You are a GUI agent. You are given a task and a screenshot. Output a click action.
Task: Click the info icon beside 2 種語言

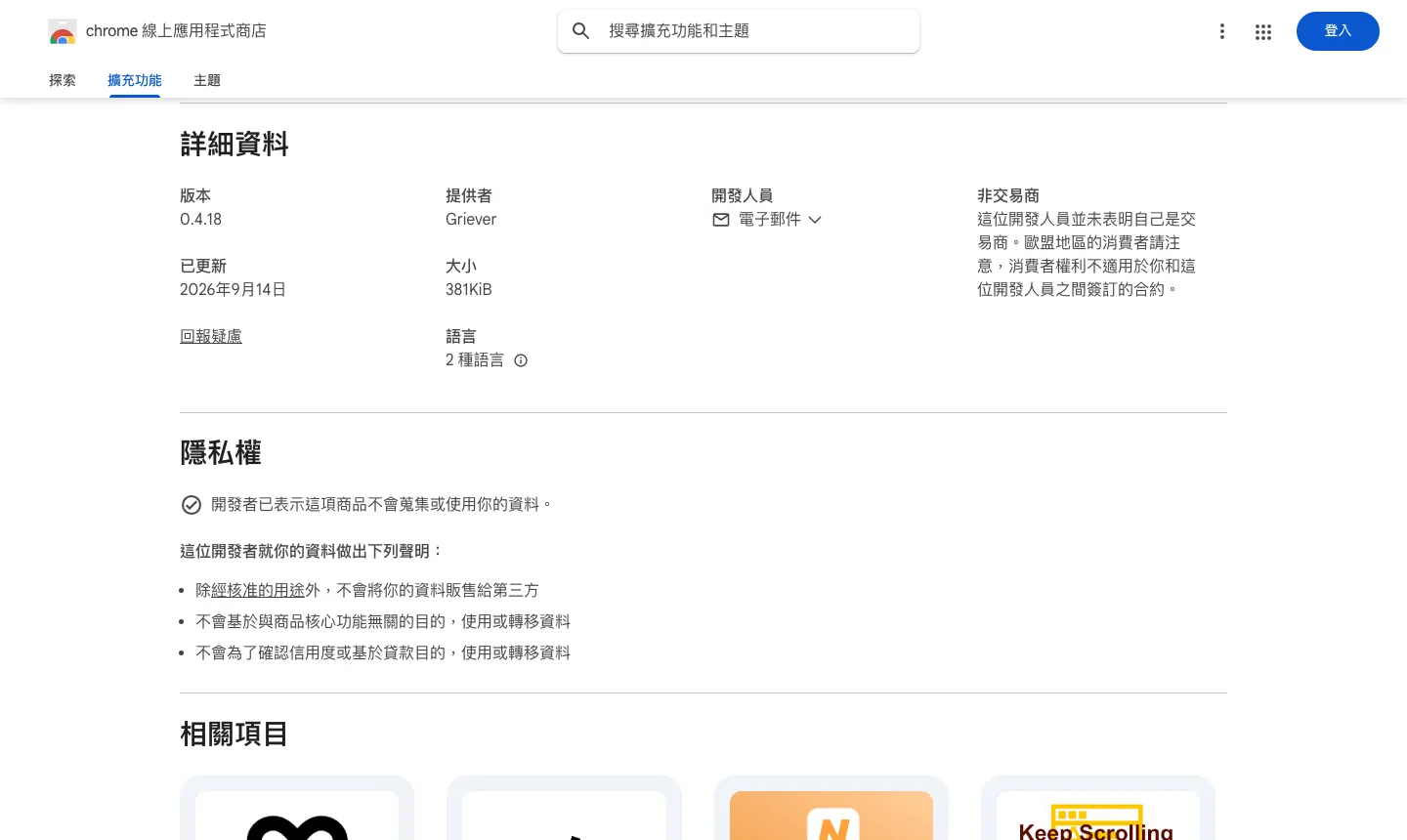521,360
